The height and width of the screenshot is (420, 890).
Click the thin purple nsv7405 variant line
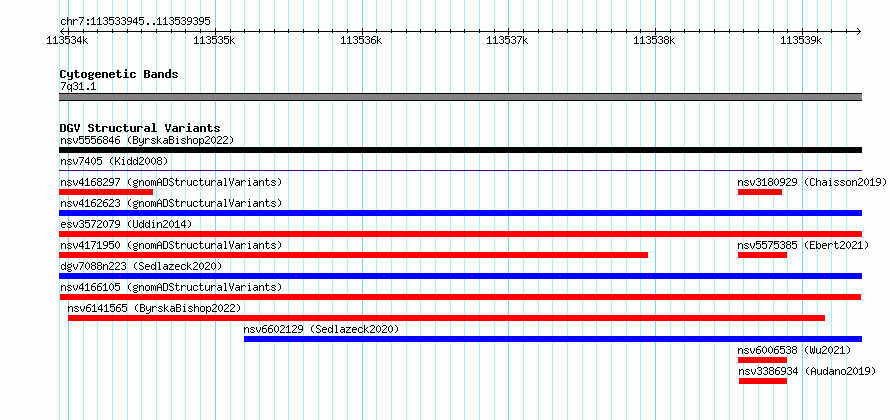[x=460, y=170]
